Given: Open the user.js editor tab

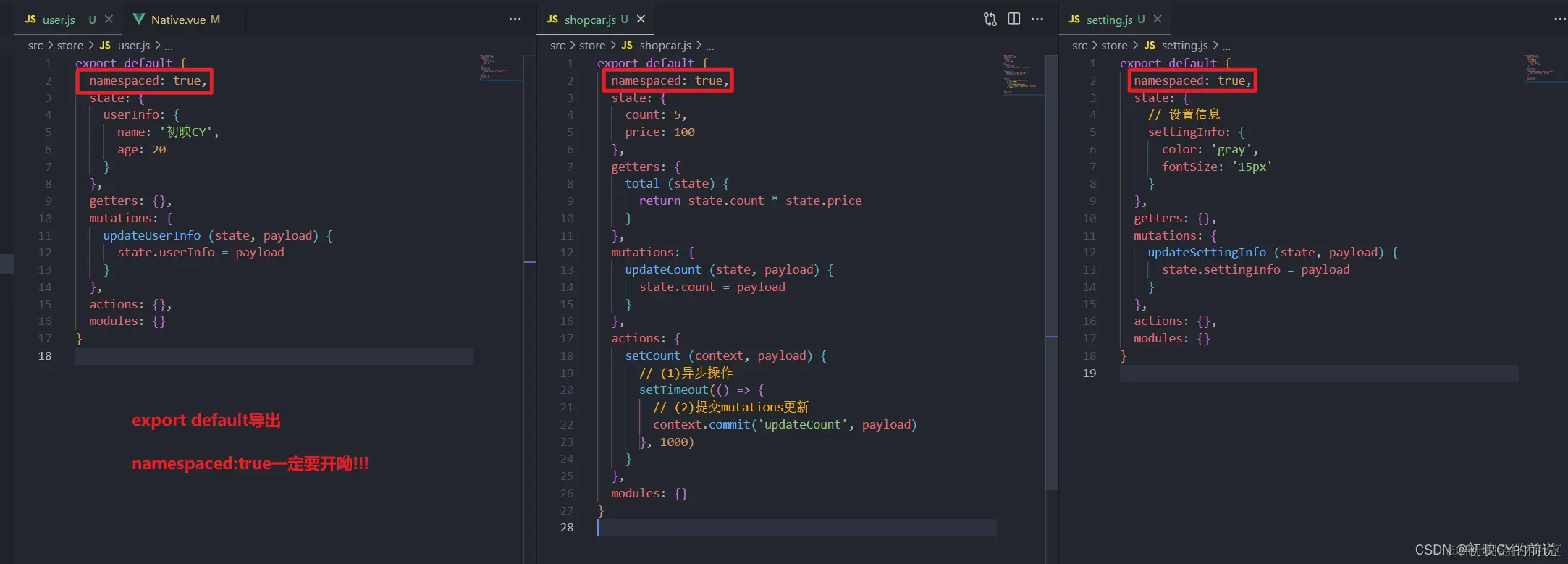Looking at the screenshot, I should [59, 20].
